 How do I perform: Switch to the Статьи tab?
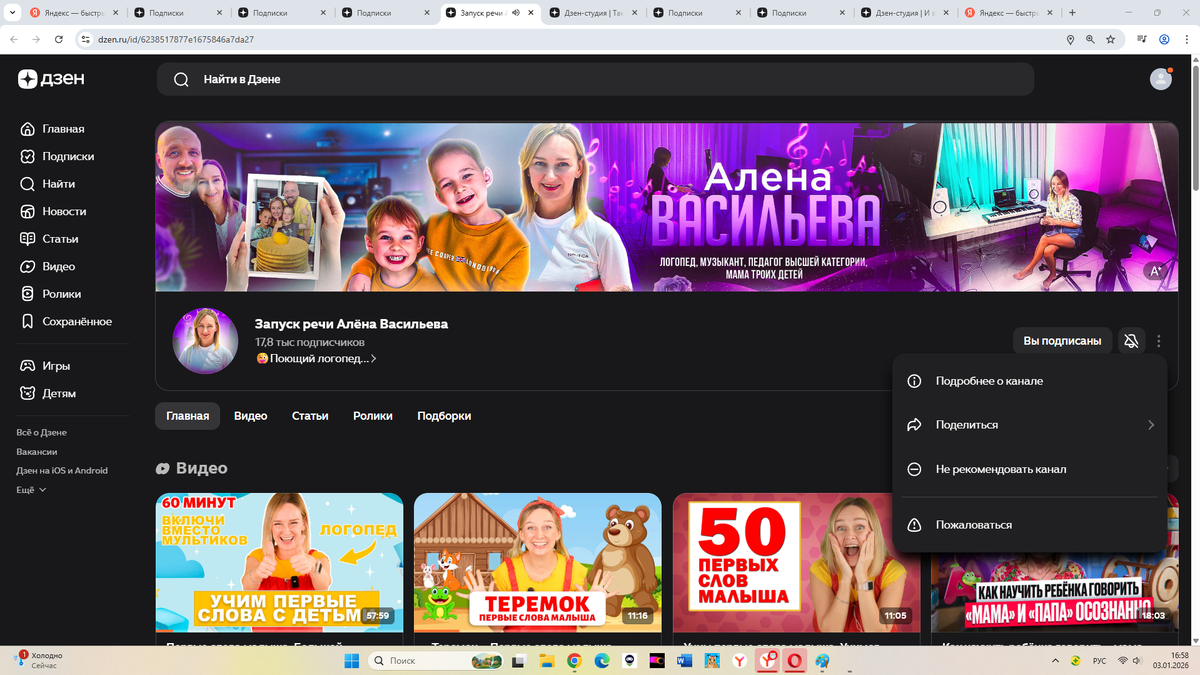[310, 415]
